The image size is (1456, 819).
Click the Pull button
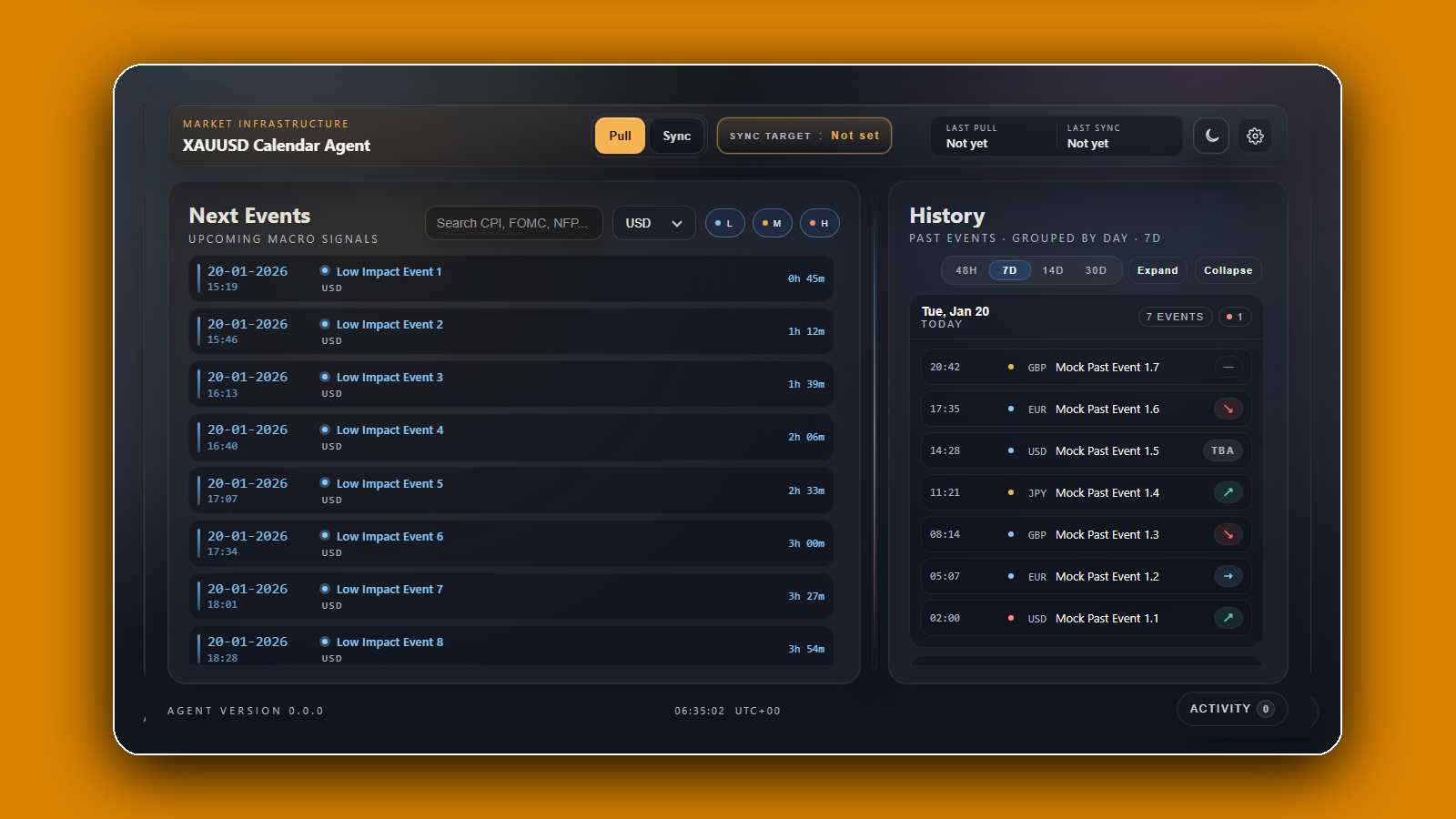tap(621, 136)
